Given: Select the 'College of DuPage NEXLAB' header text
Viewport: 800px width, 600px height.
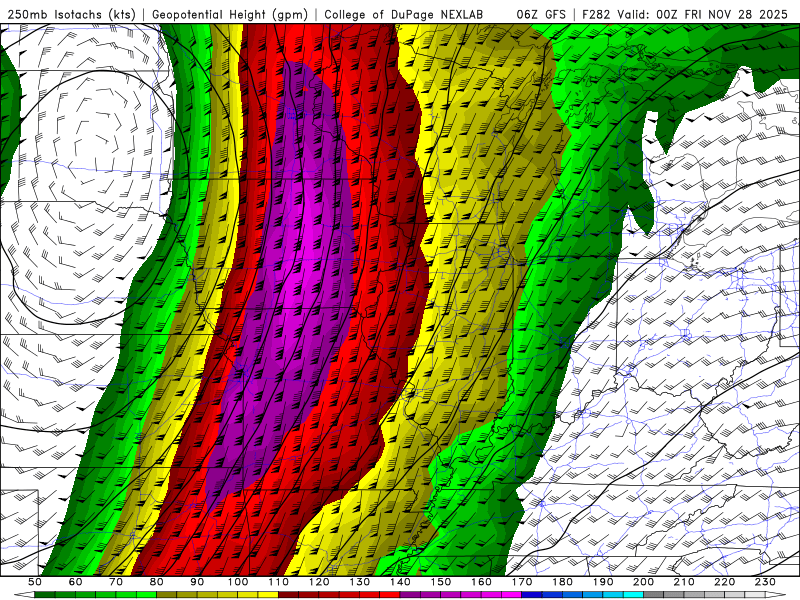Looking at the screenshot, I should [x=403, y=15].
